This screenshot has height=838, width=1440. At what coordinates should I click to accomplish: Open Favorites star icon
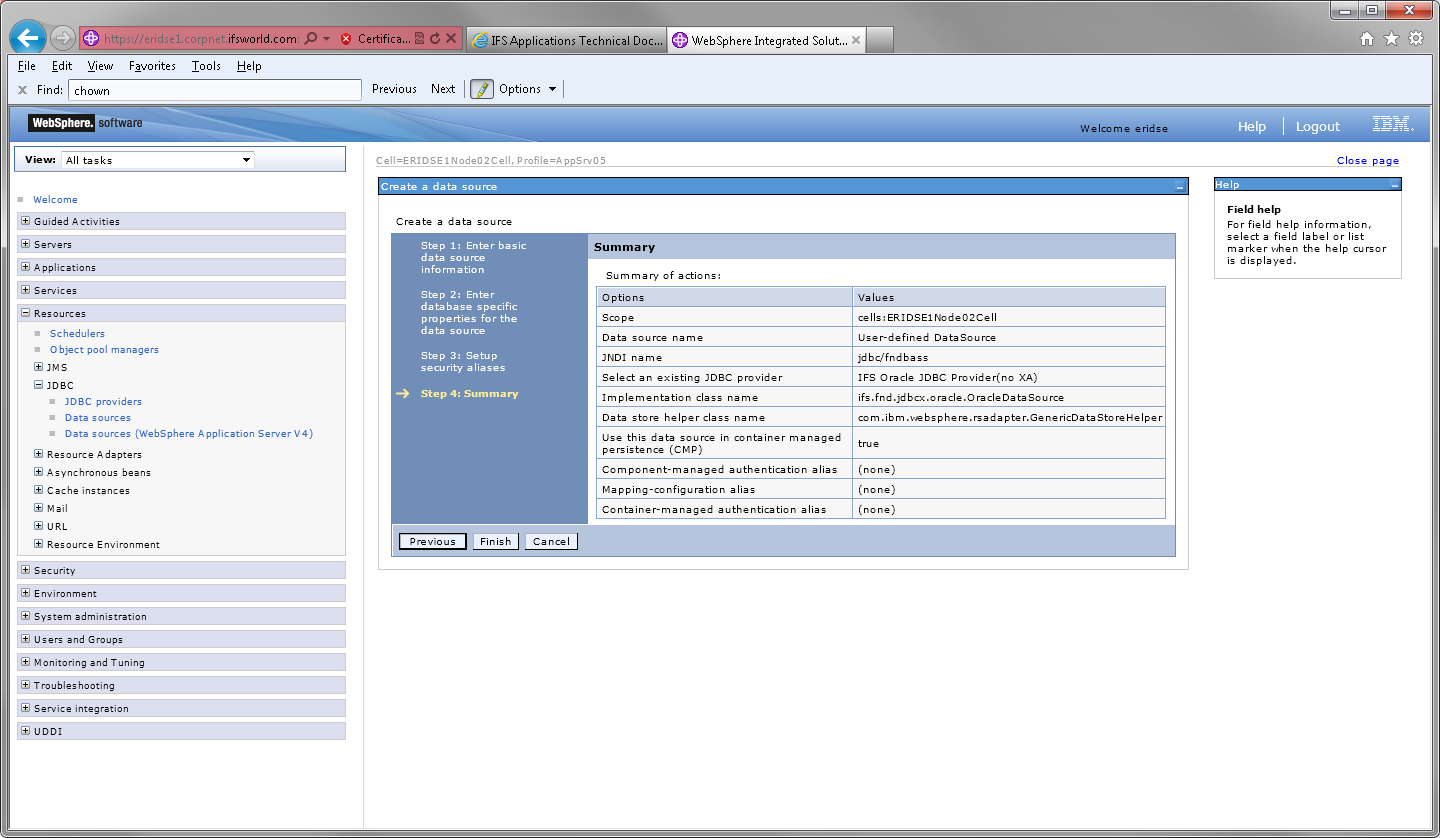[1391, 39]
